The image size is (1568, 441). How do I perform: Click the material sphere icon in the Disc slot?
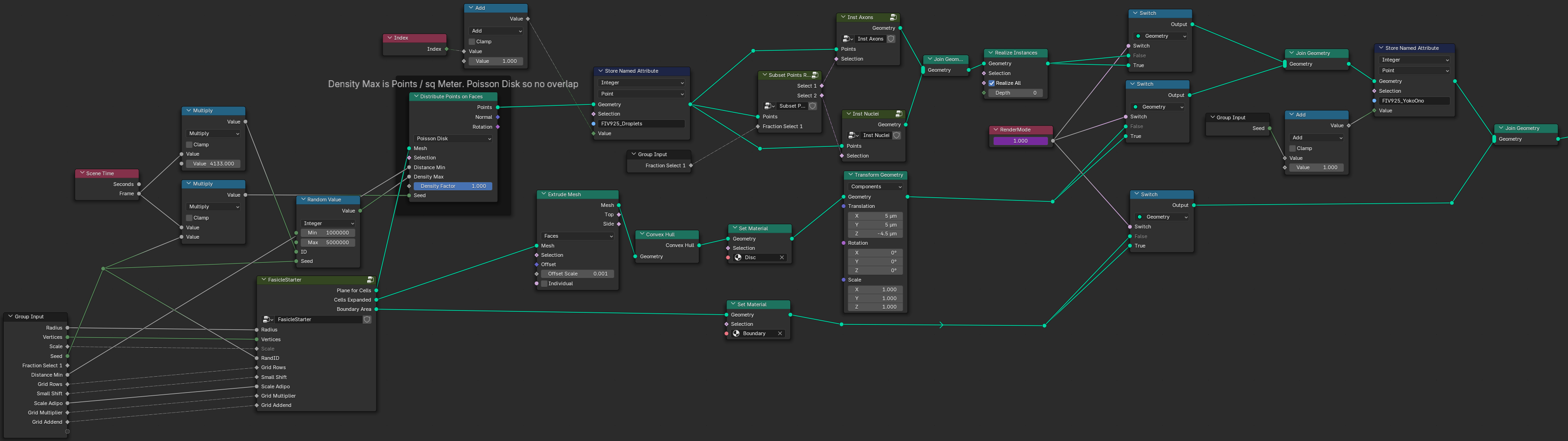738,257
